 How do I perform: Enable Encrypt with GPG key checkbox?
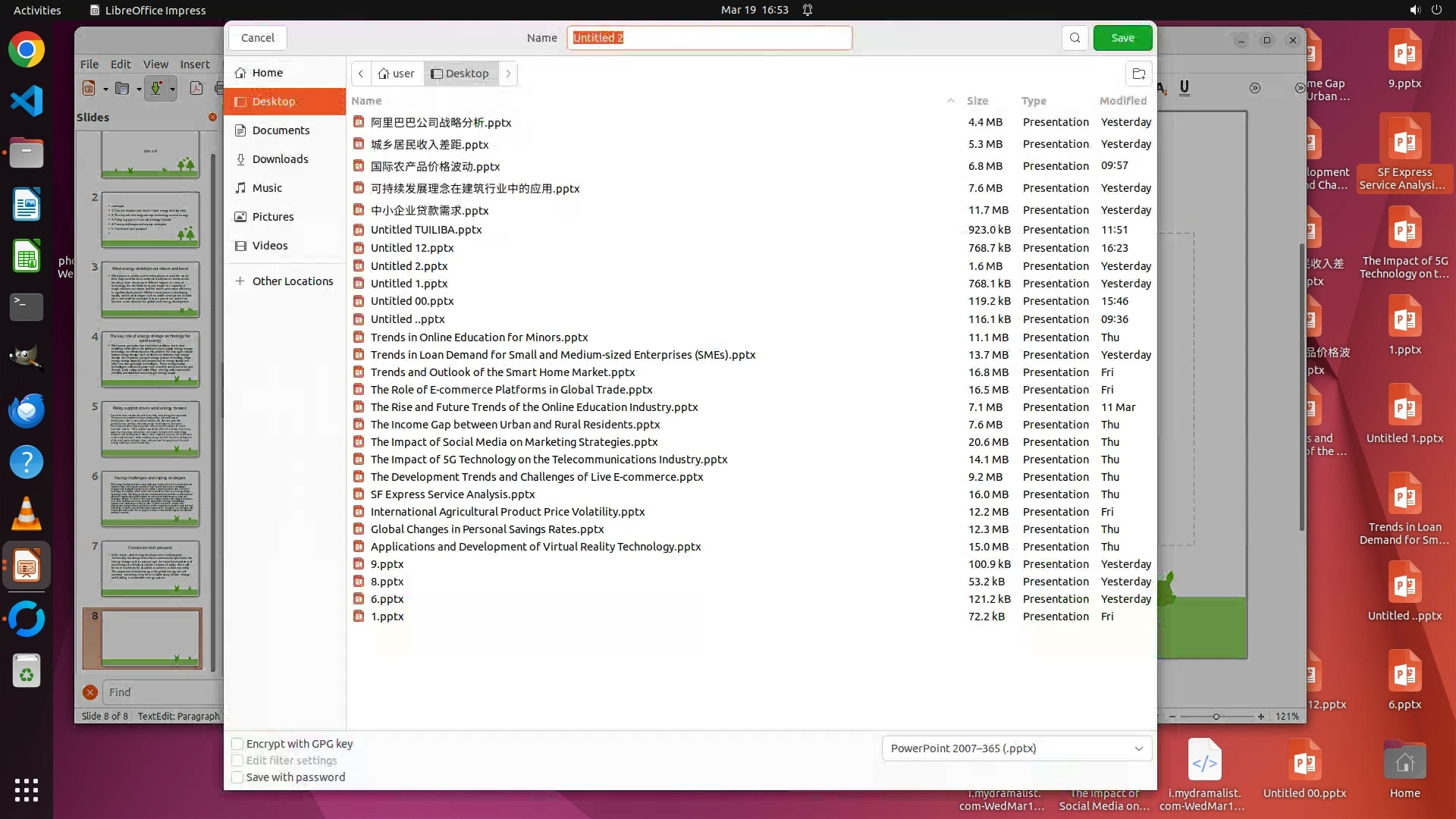point(237,744)
